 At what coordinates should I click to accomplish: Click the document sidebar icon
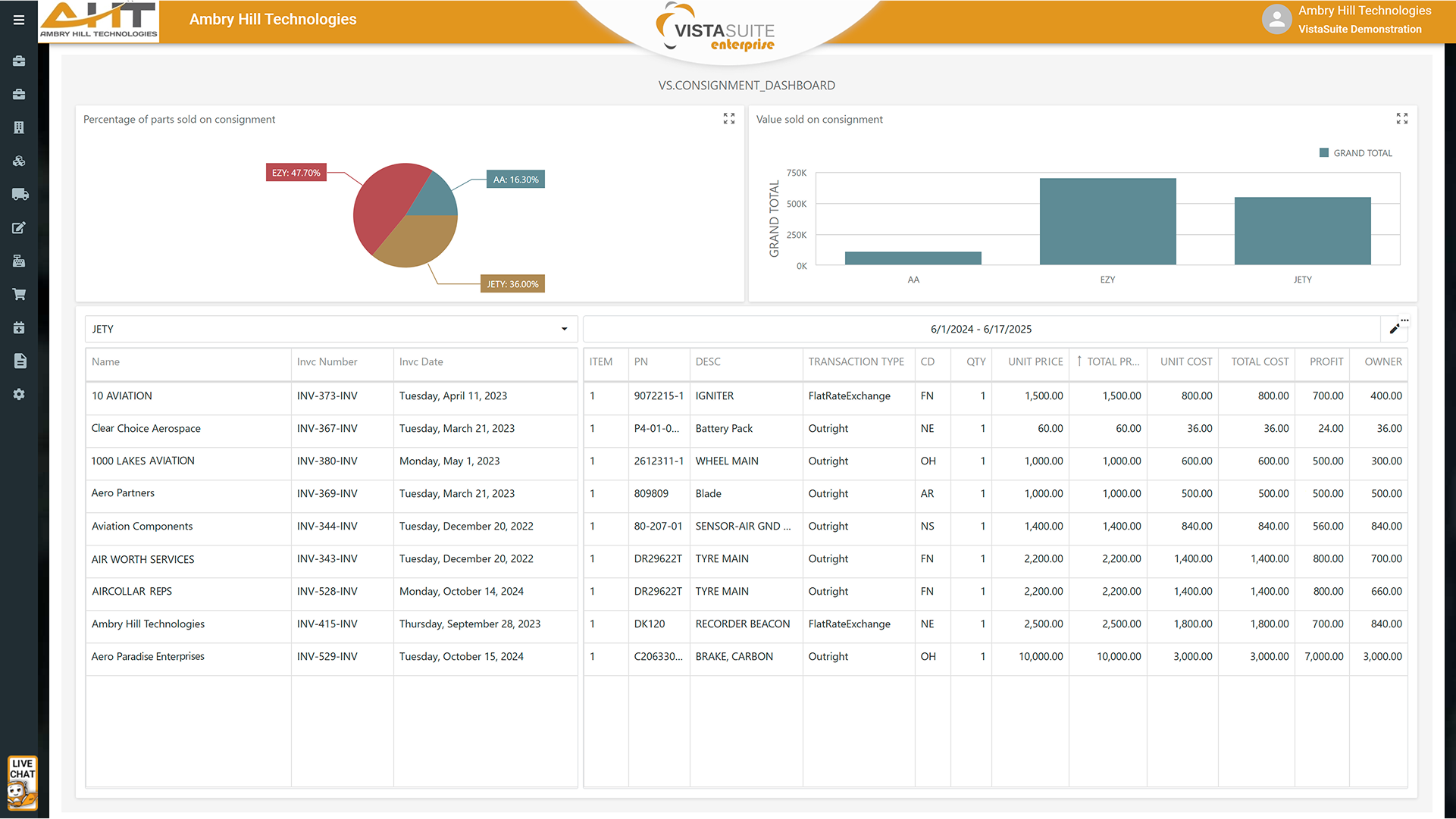(20, 361)
